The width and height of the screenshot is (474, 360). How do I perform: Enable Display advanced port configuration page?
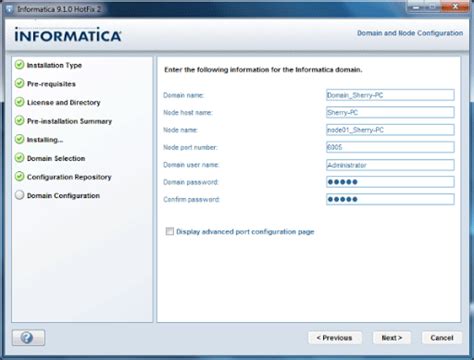[x=170, y=231]
